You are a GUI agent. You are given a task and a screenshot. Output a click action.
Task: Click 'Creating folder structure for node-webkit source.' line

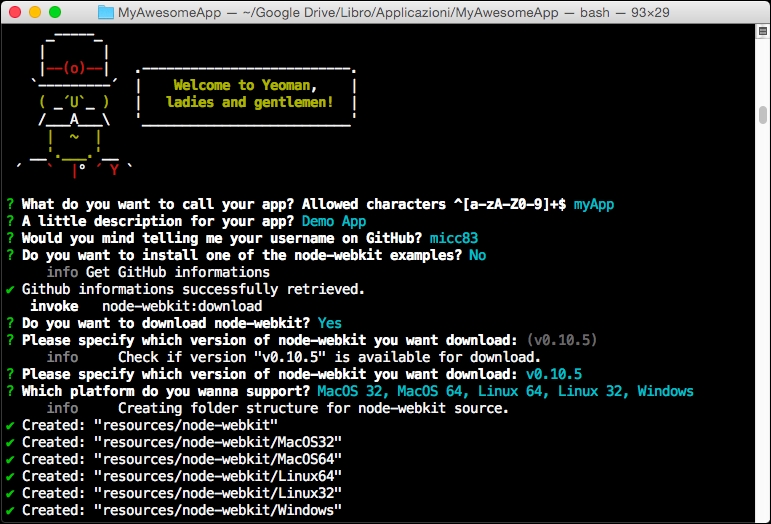(278, 408)
